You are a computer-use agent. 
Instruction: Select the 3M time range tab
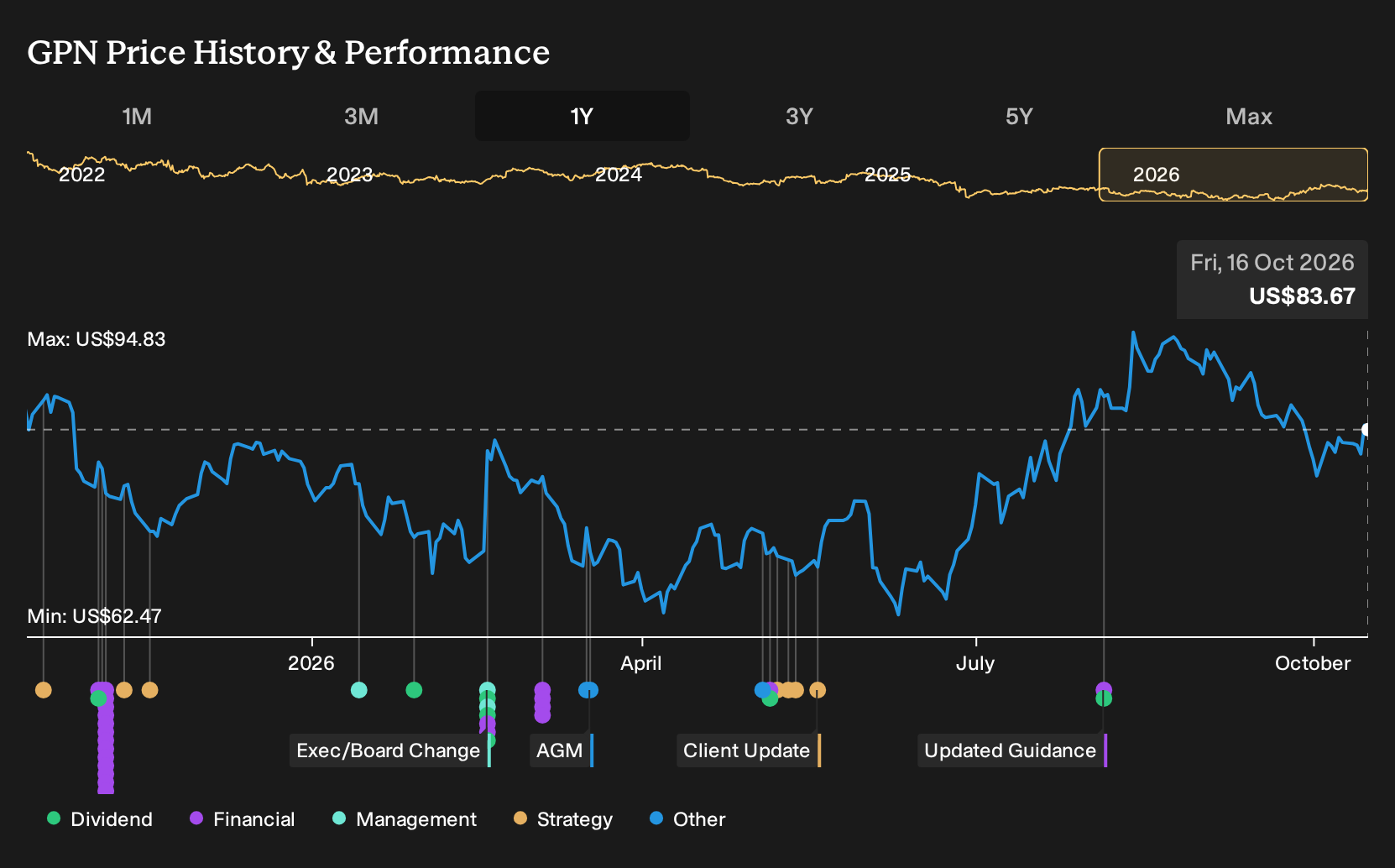(x=361, y=116)
